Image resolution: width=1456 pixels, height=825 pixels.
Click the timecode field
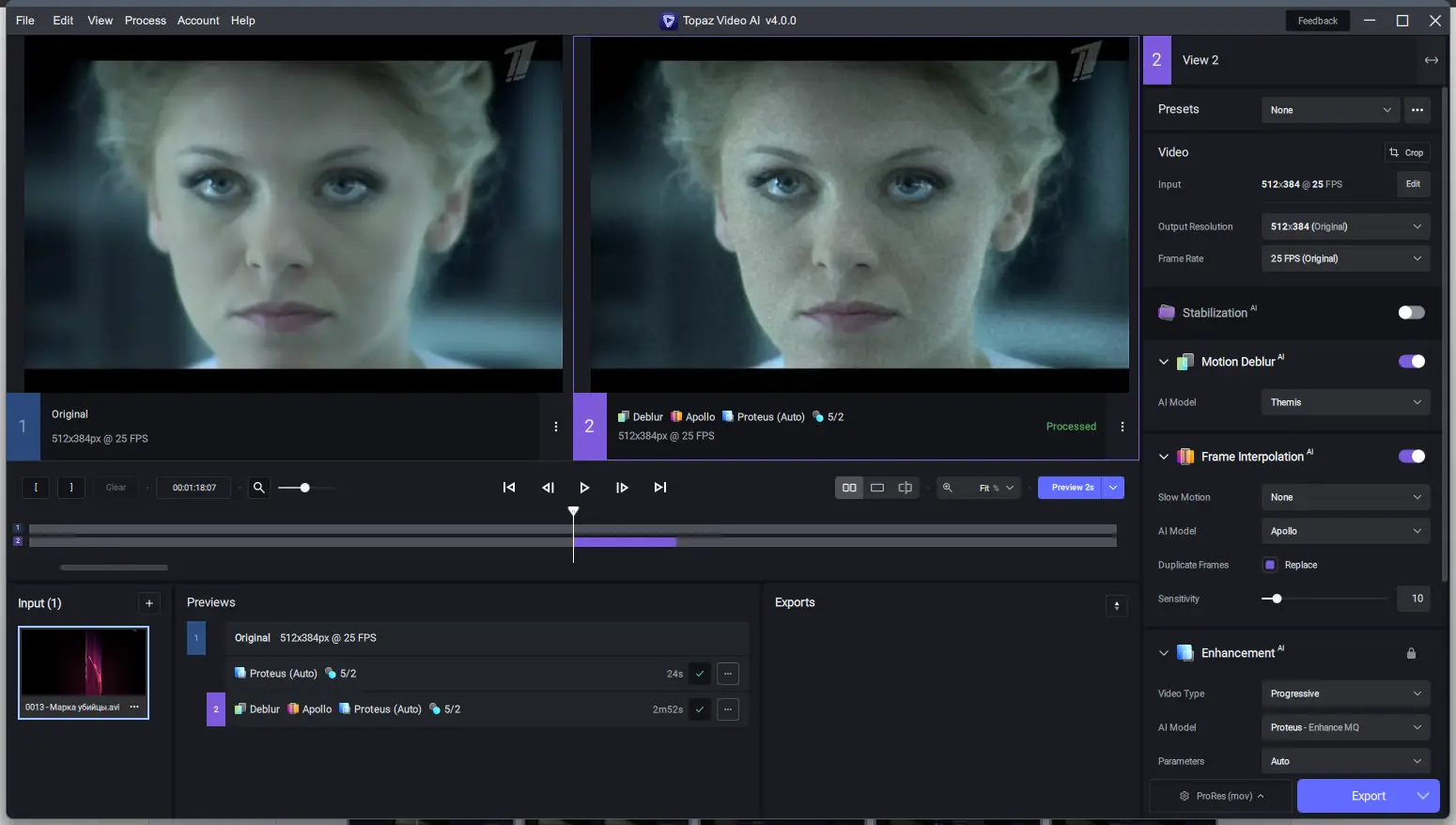point(194,488)
